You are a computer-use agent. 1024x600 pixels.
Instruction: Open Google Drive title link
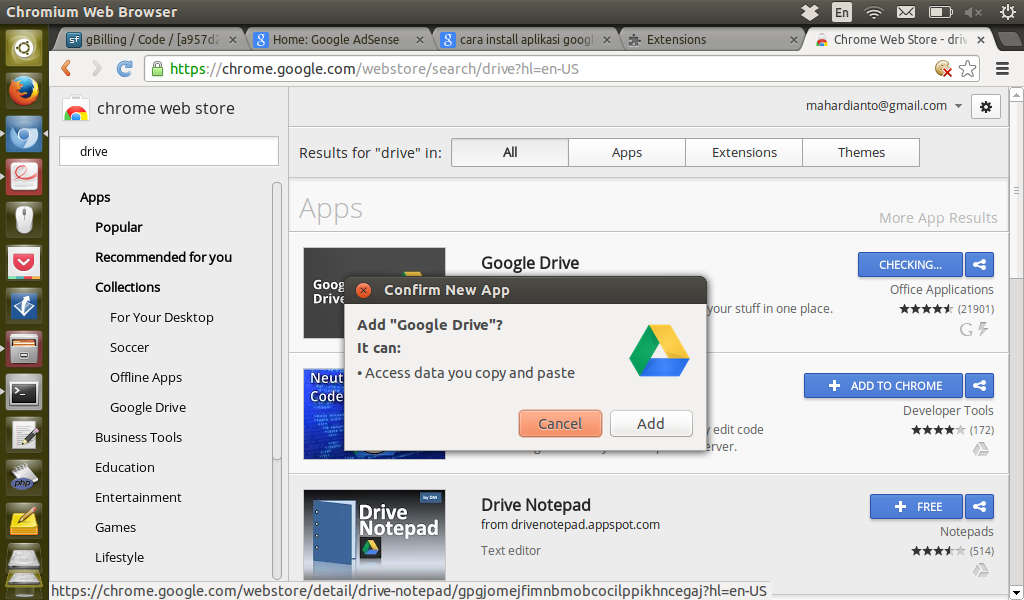pyautogui.click(x=530, y=262)
